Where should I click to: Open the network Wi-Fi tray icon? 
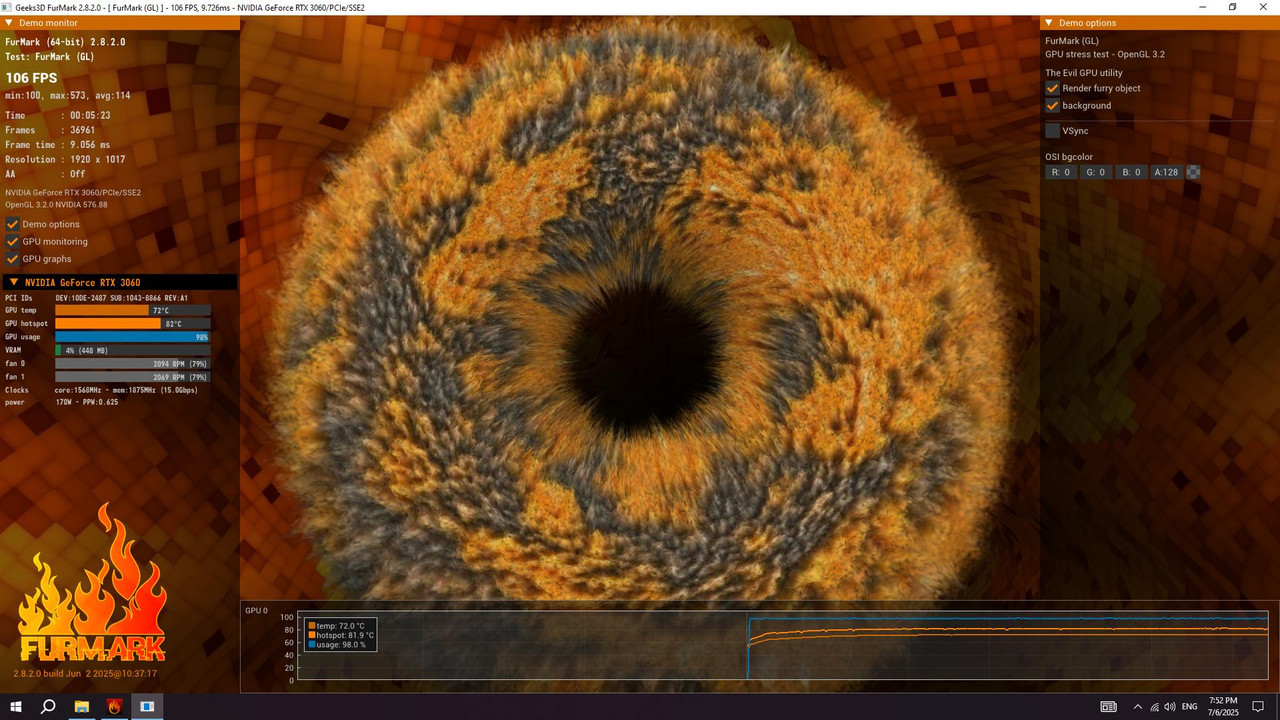point(1153,706)
